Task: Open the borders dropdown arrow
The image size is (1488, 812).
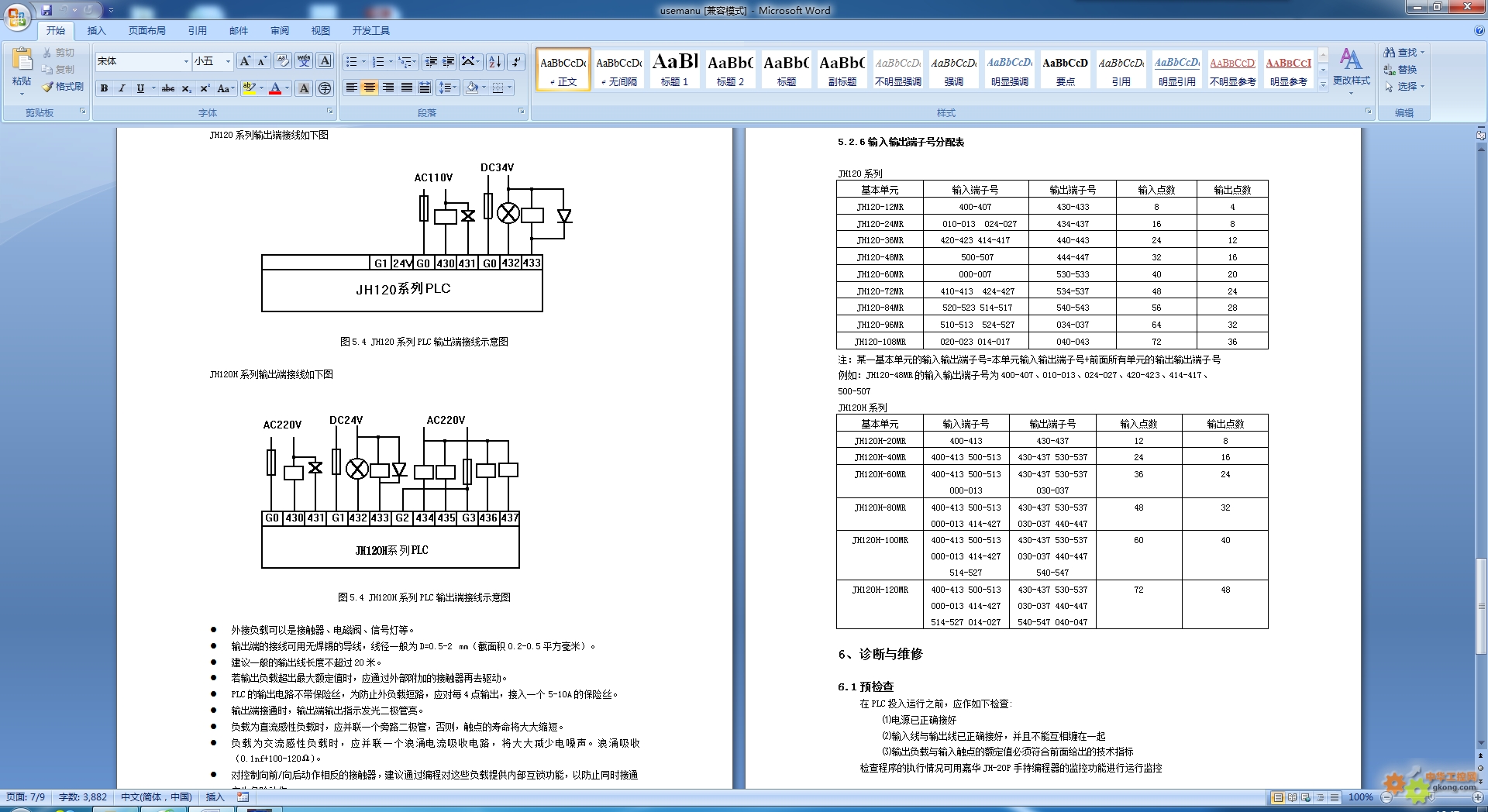Action: [x=509, y=88]
